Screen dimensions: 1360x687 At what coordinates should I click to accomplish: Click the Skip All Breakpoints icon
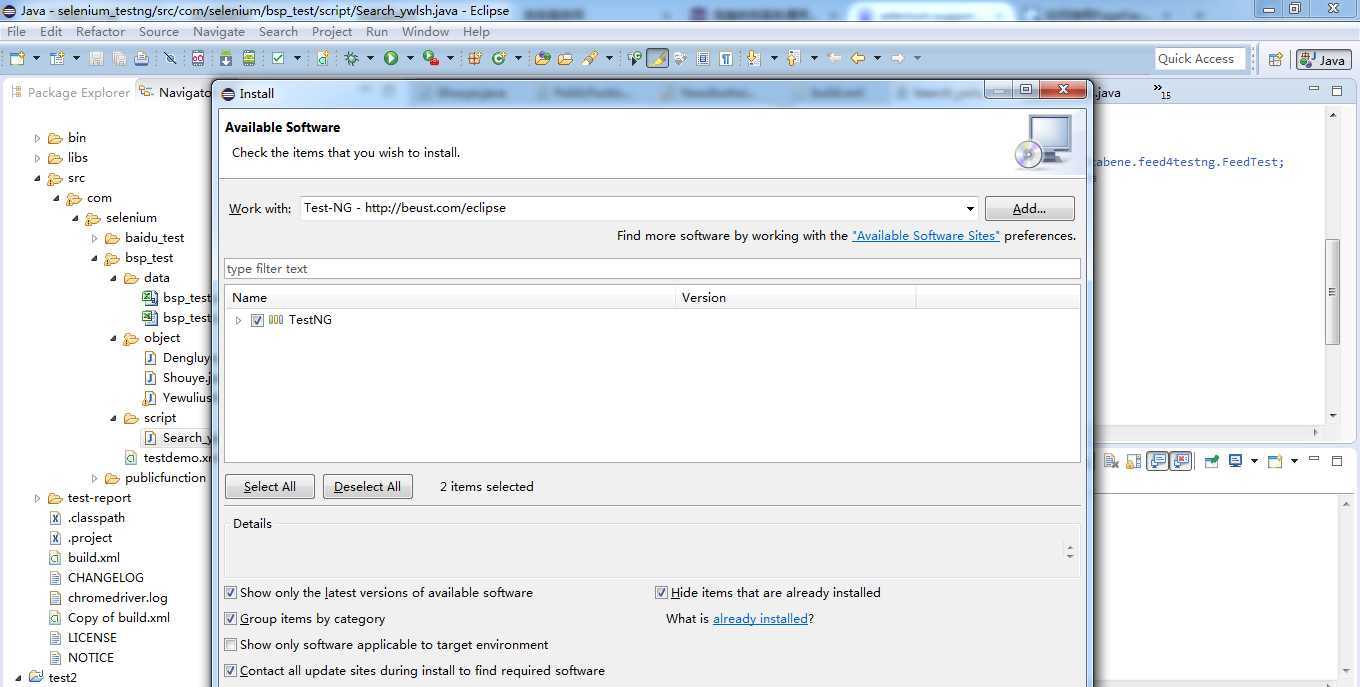(170, 58)
